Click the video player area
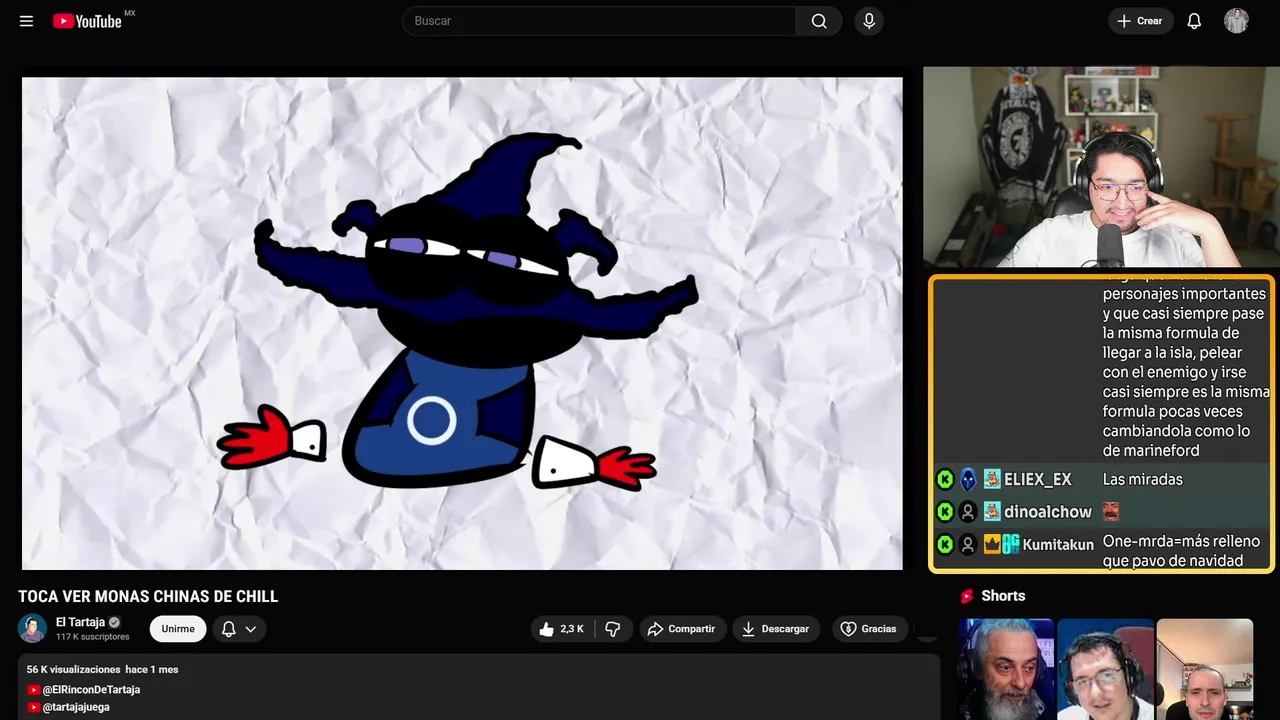The image size is (1280, 720). 462,323
